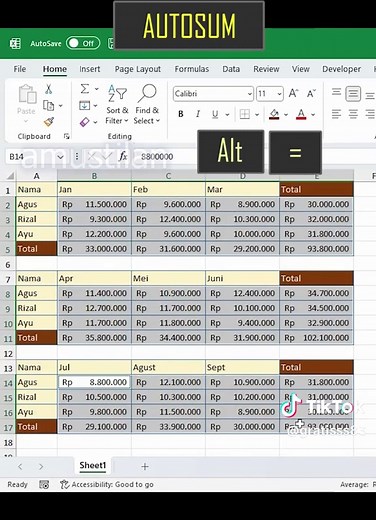Click the Center alignment icon
Viewport: 376px width, 520px height.
tap(353, 114)
